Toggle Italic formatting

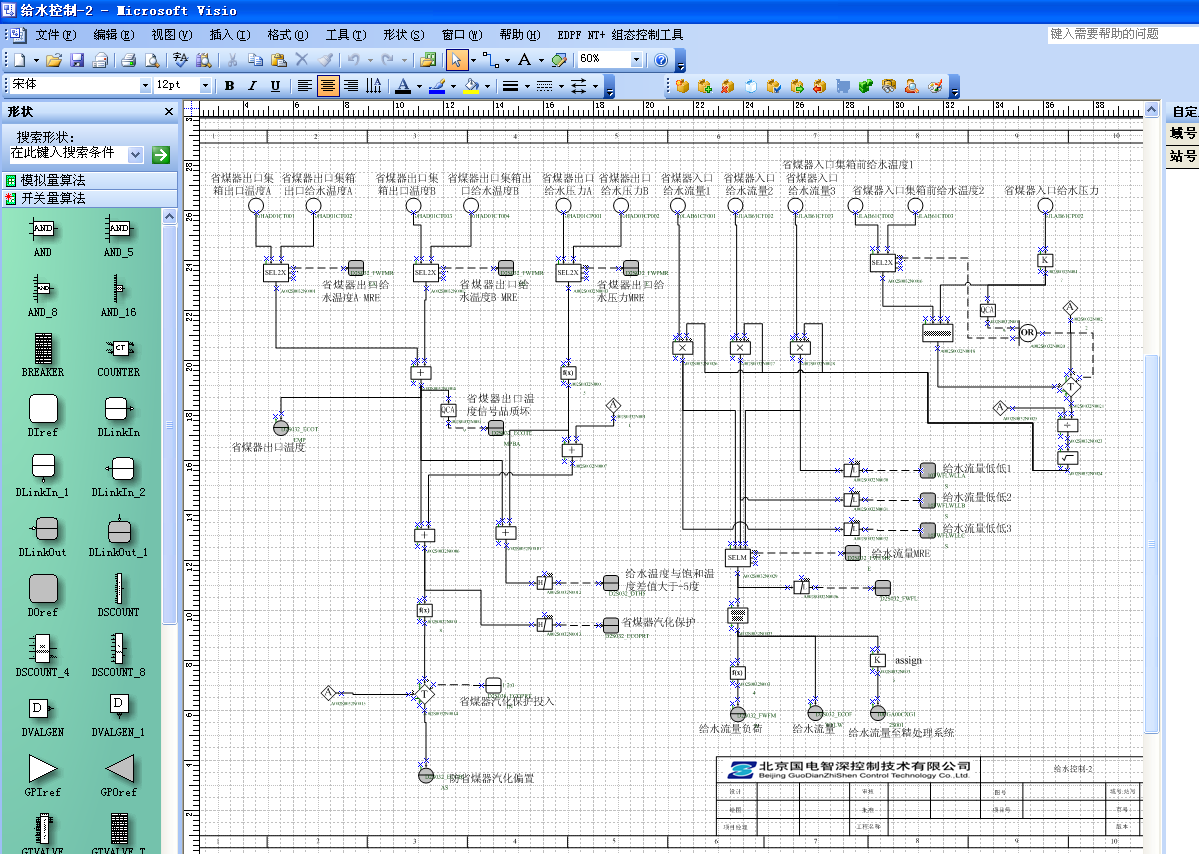tap(252, 86)
